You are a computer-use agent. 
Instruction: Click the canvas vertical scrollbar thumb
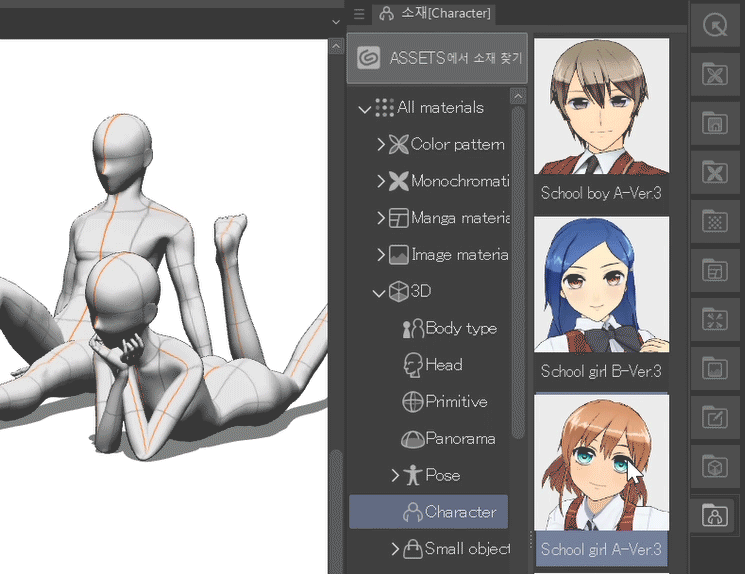(x=336, y=511)
